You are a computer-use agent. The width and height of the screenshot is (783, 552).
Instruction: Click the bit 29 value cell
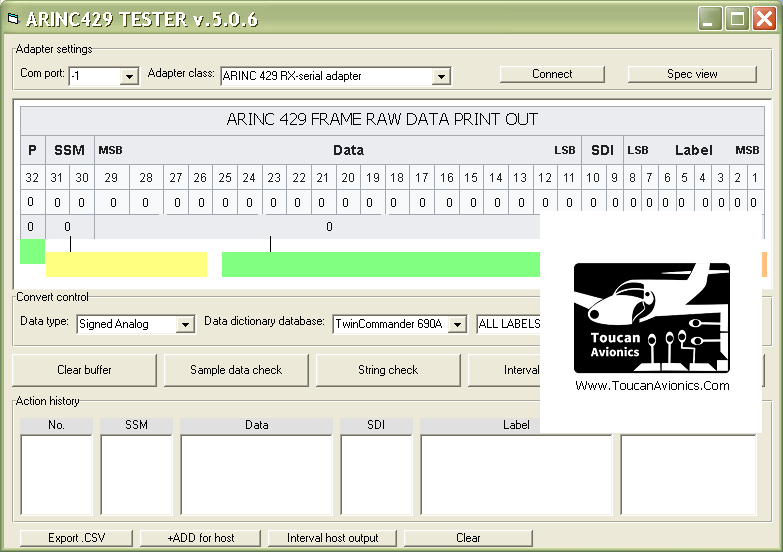pyautogui.click(x=112, y=202)
